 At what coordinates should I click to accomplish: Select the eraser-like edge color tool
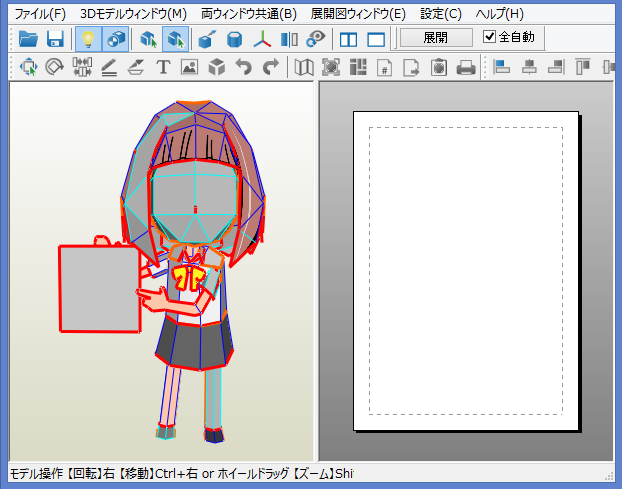tap(136, 67)
